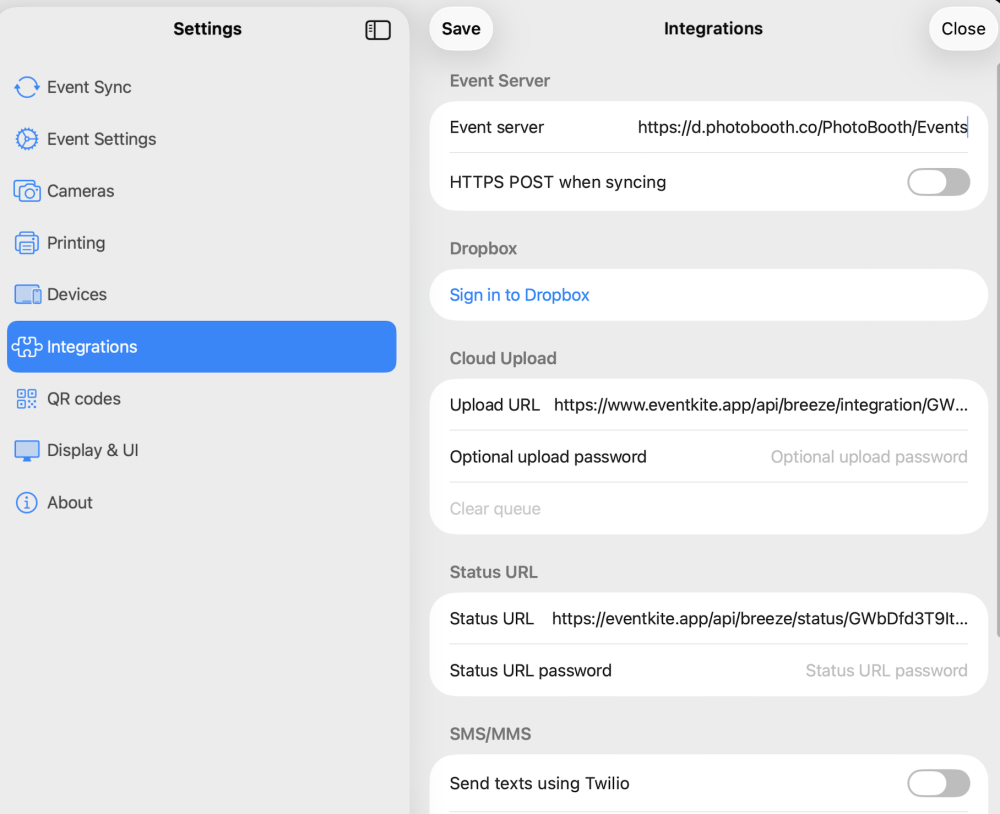The image size is (1000, 814).
Task: Click the QR codes icon
Action: pos(27,399)
